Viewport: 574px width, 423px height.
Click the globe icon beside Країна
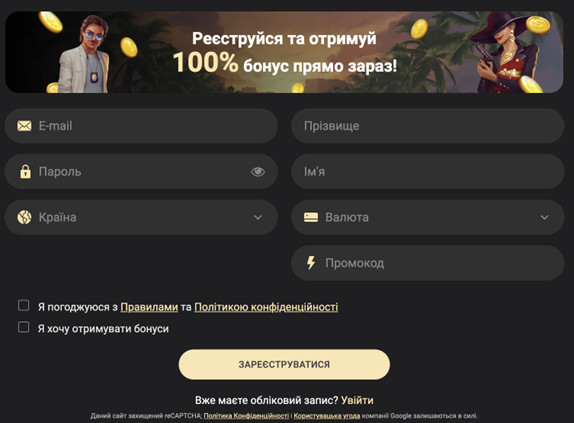(x=24, y=217)
